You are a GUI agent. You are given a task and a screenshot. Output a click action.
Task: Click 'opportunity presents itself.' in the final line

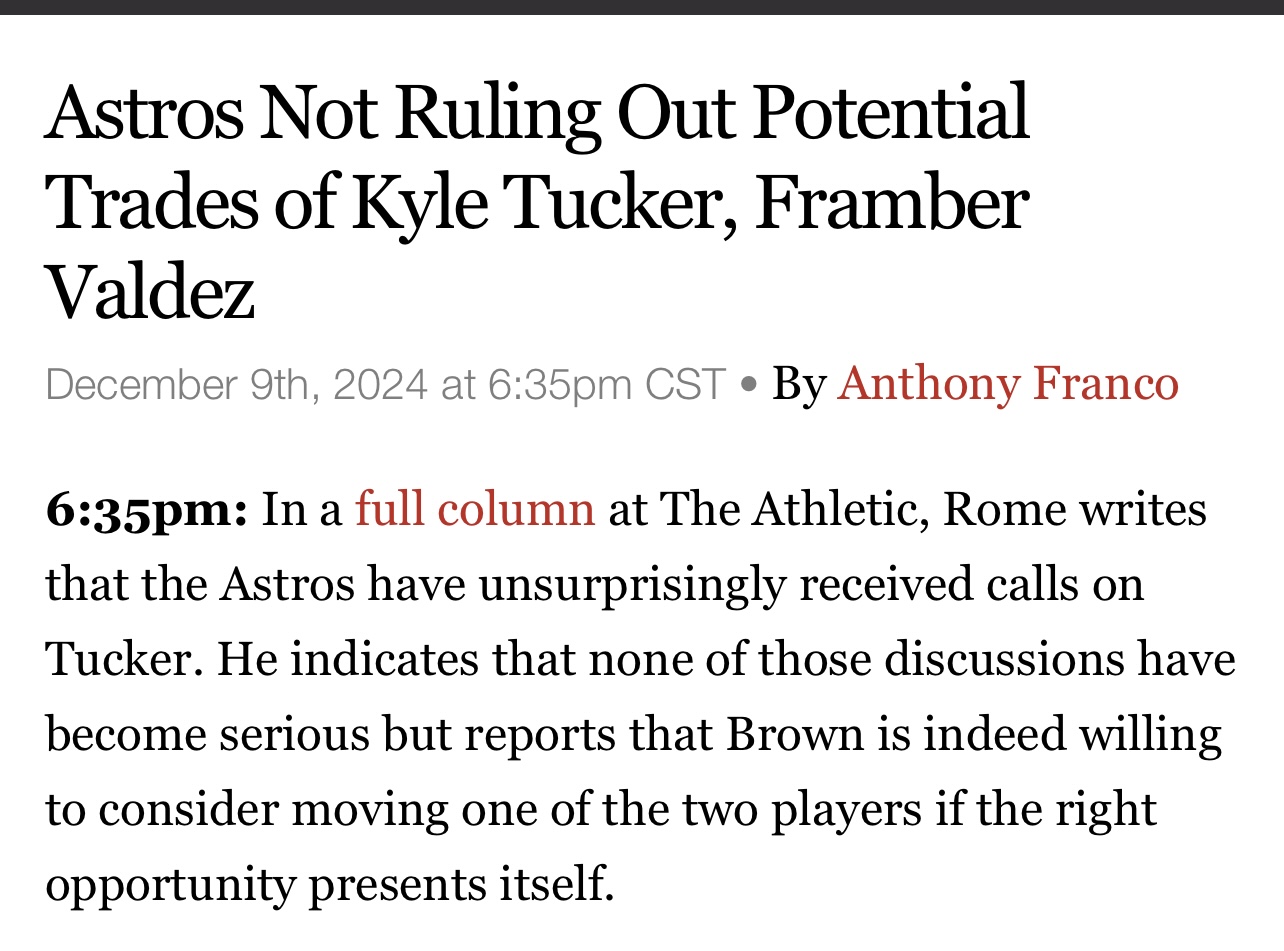(x=330, y=885)
